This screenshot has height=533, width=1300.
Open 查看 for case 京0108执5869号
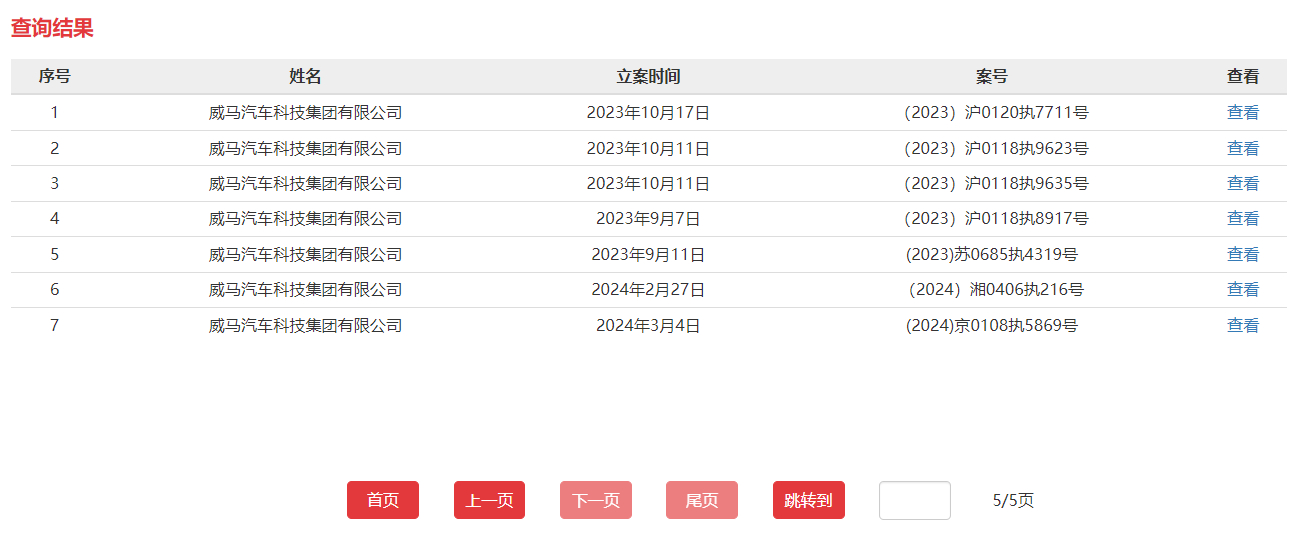(x=1242, y=326)
